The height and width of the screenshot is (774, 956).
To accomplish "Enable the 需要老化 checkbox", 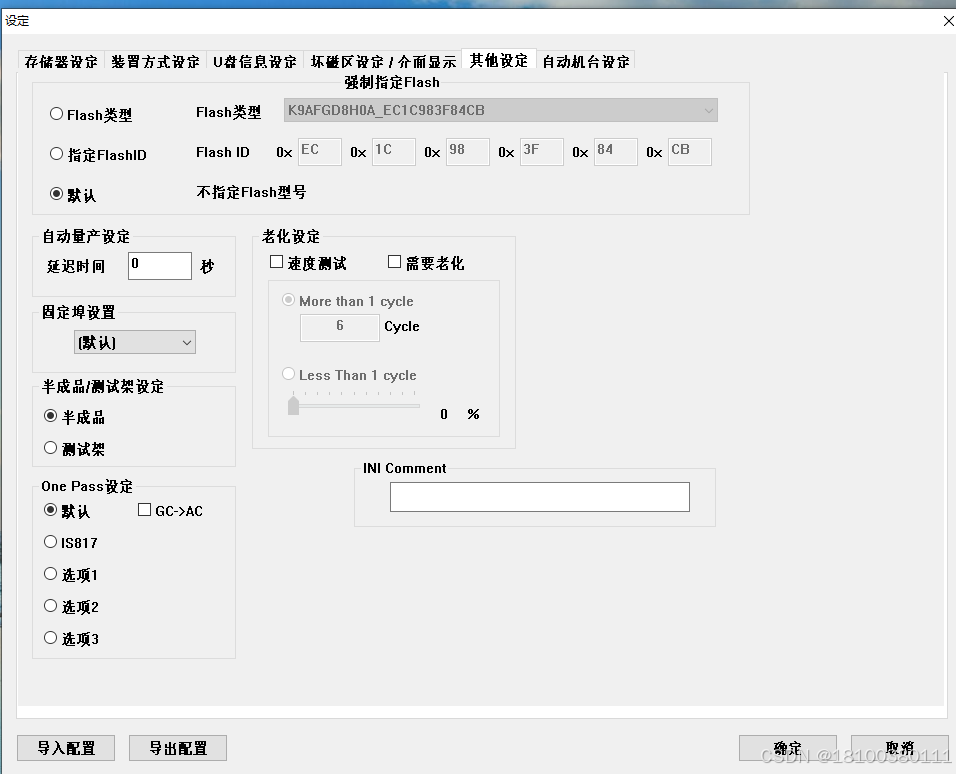I will pyautogui.click(x=395, y=261).
